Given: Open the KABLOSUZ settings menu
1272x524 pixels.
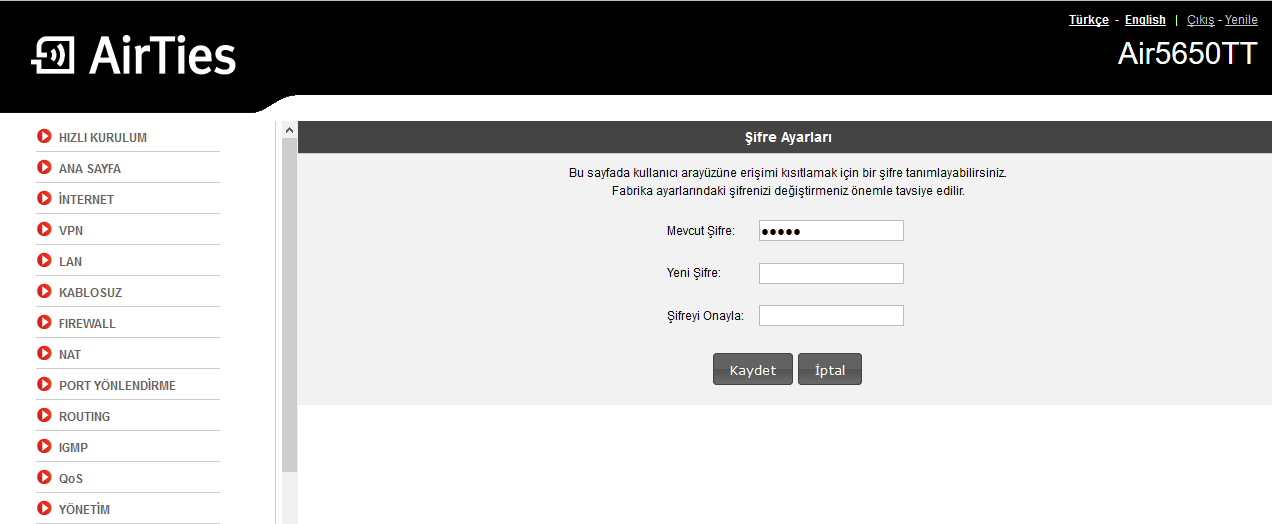Looking at the screenshot, I should coord(91,293).
